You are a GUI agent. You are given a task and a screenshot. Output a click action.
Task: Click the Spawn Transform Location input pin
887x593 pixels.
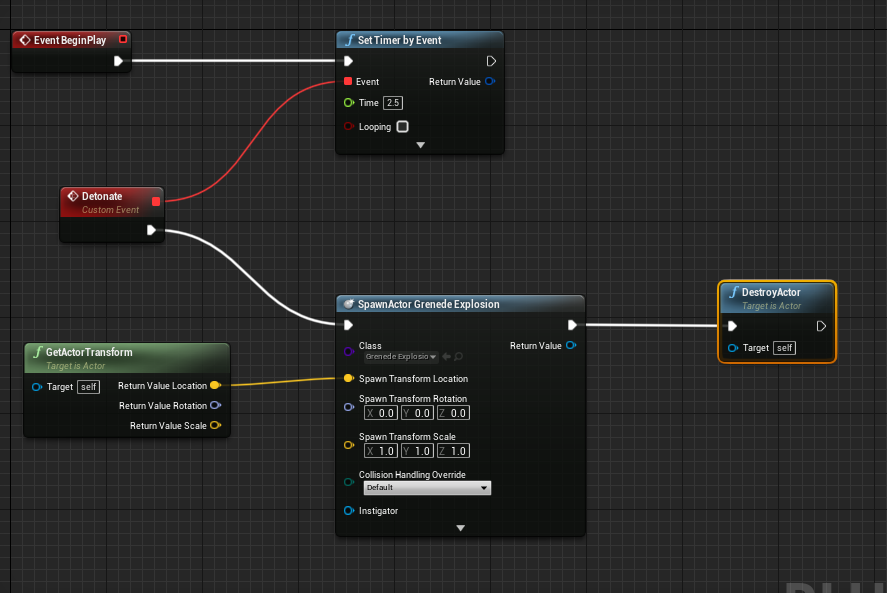349,378
